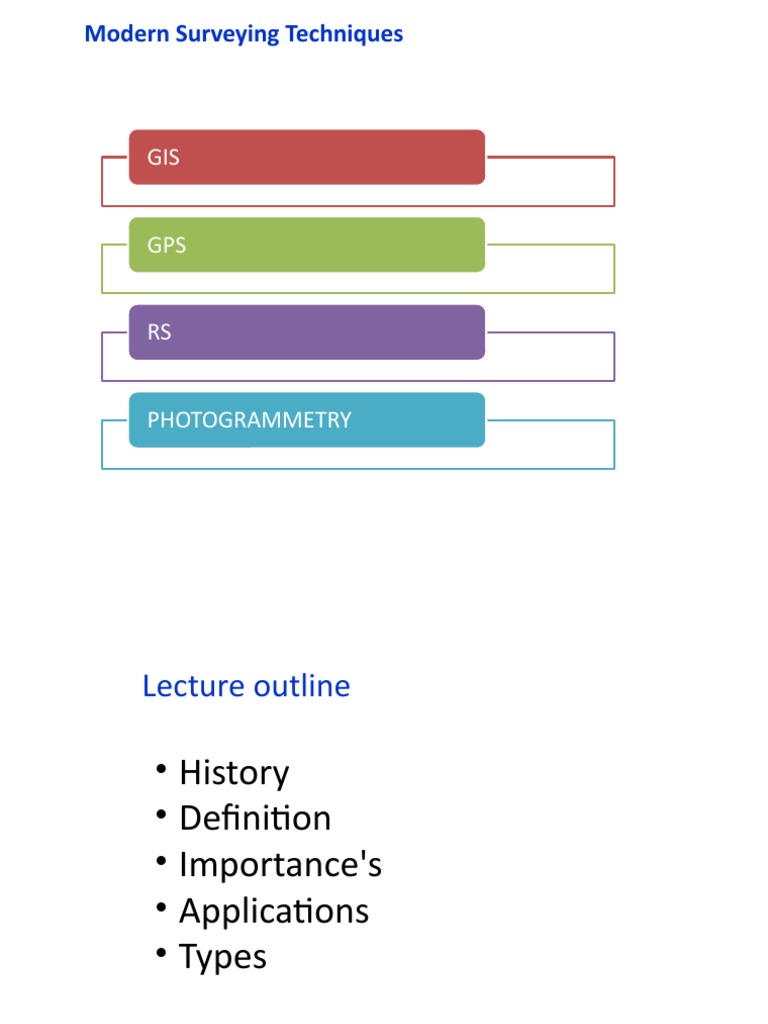The width and height of the screenshot is (768, 1024).
Task: Select the green GPS block
Action: [x=307, y=245]
